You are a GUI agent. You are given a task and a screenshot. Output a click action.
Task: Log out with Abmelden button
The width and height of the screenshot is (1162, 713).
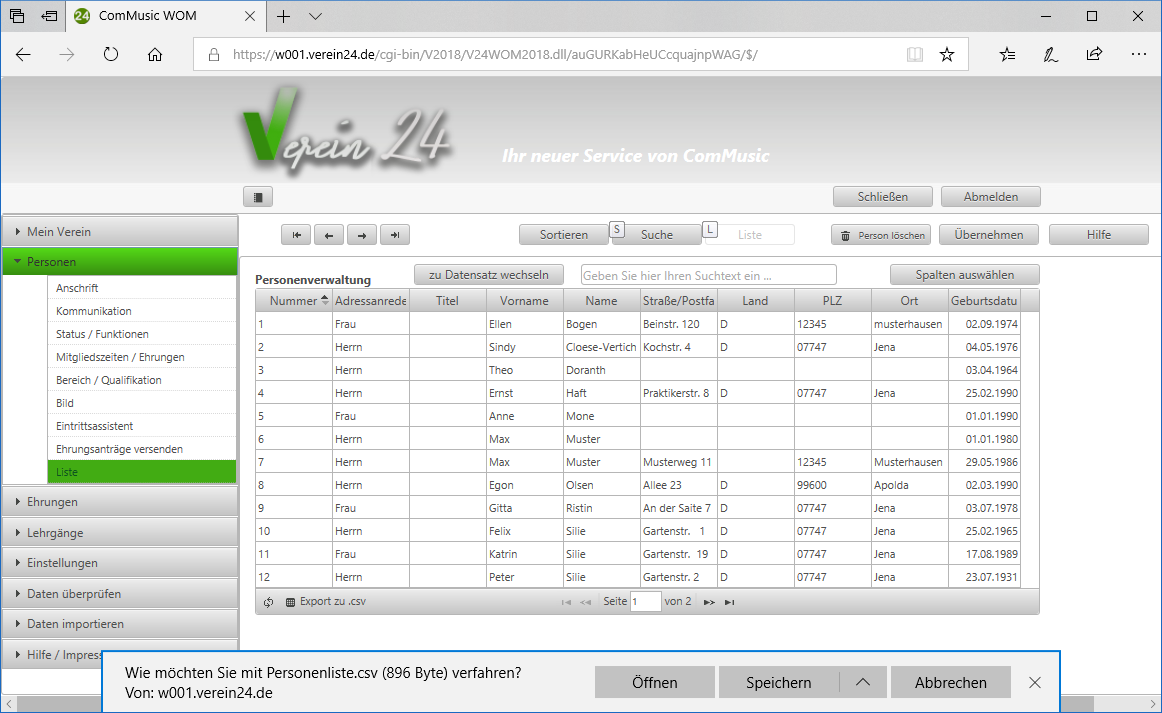tap(990, 197)
